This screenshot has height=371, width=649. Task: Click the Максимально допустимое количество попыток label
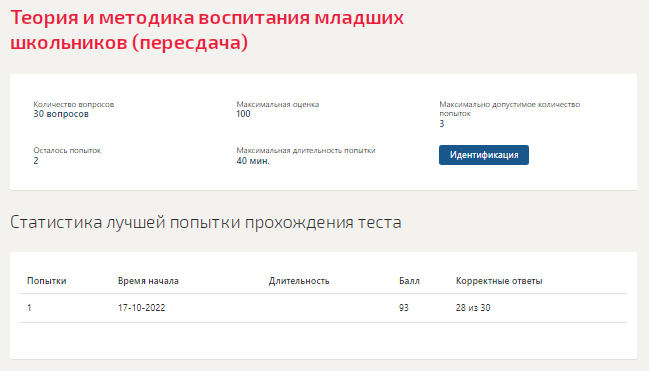coord(510,108)
